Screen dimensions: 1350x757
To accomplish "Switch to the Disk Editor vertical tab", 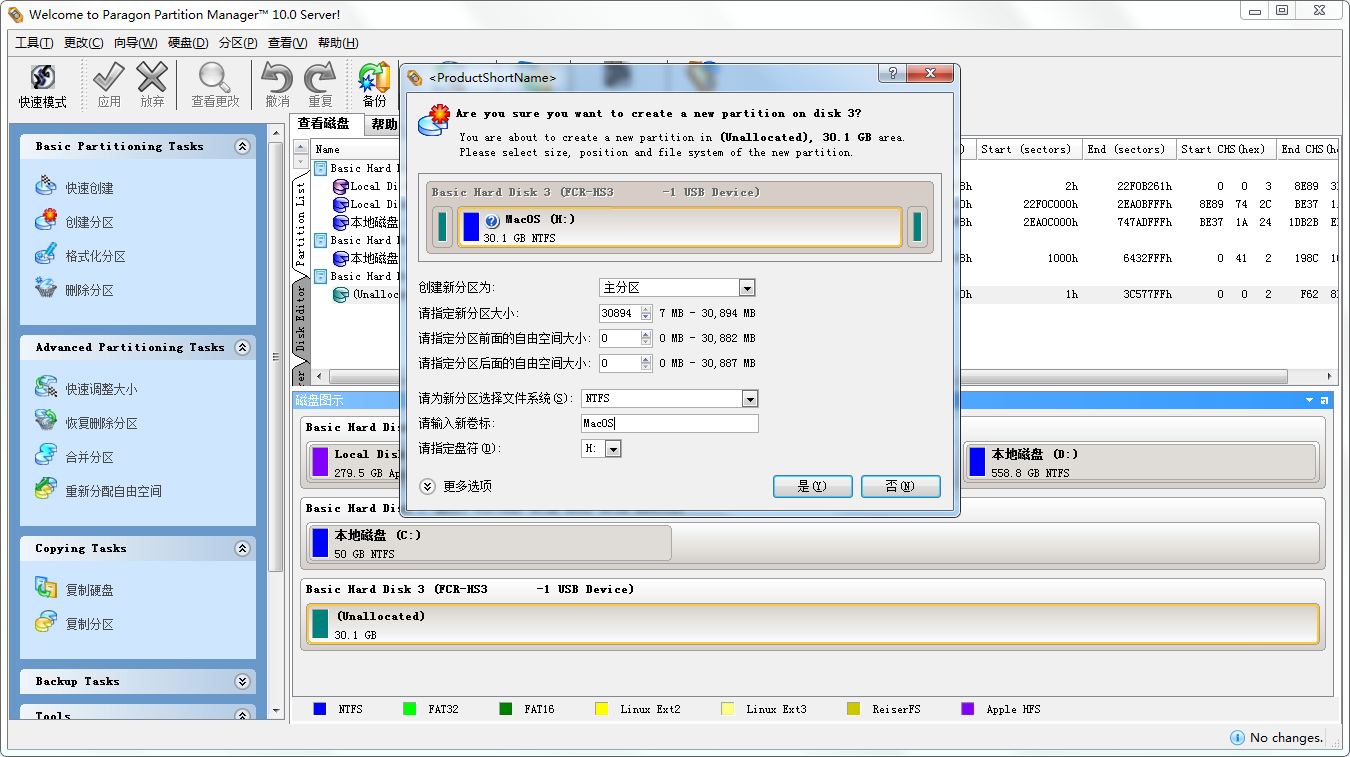I will point(300,317).
